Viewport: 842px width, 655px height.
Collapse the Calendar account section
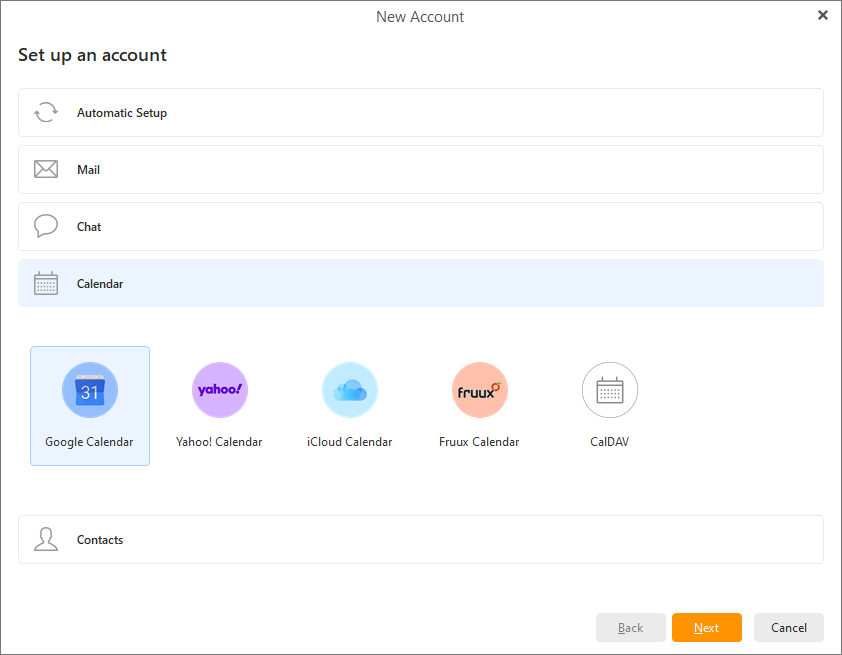[x=420, y=283]
